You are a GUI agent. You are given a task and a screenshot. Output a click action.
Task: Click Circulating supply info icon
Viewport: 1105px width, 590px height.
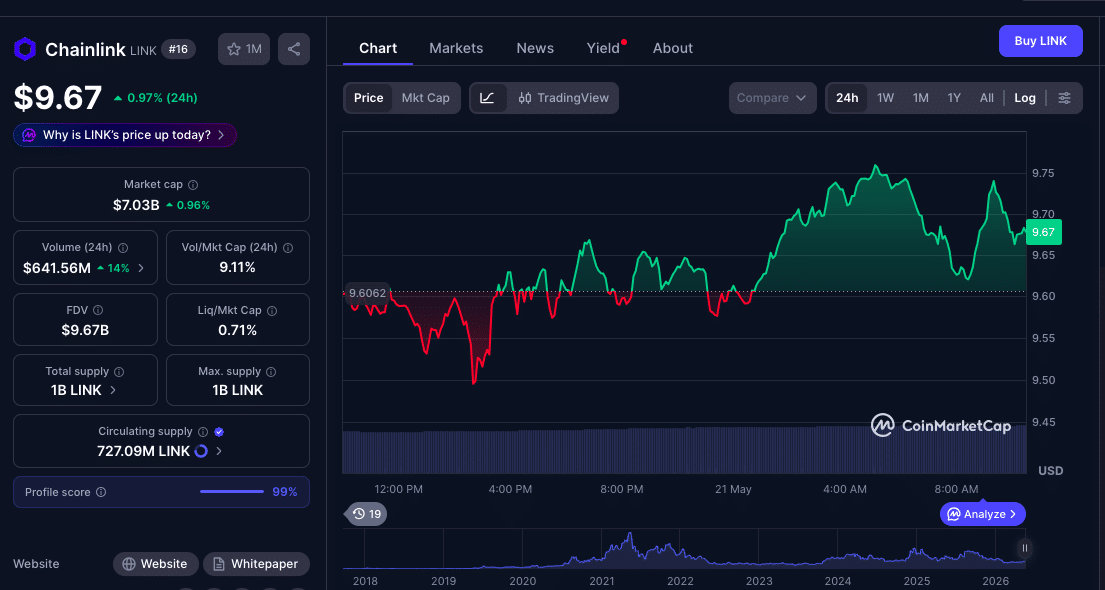[203, 431]
